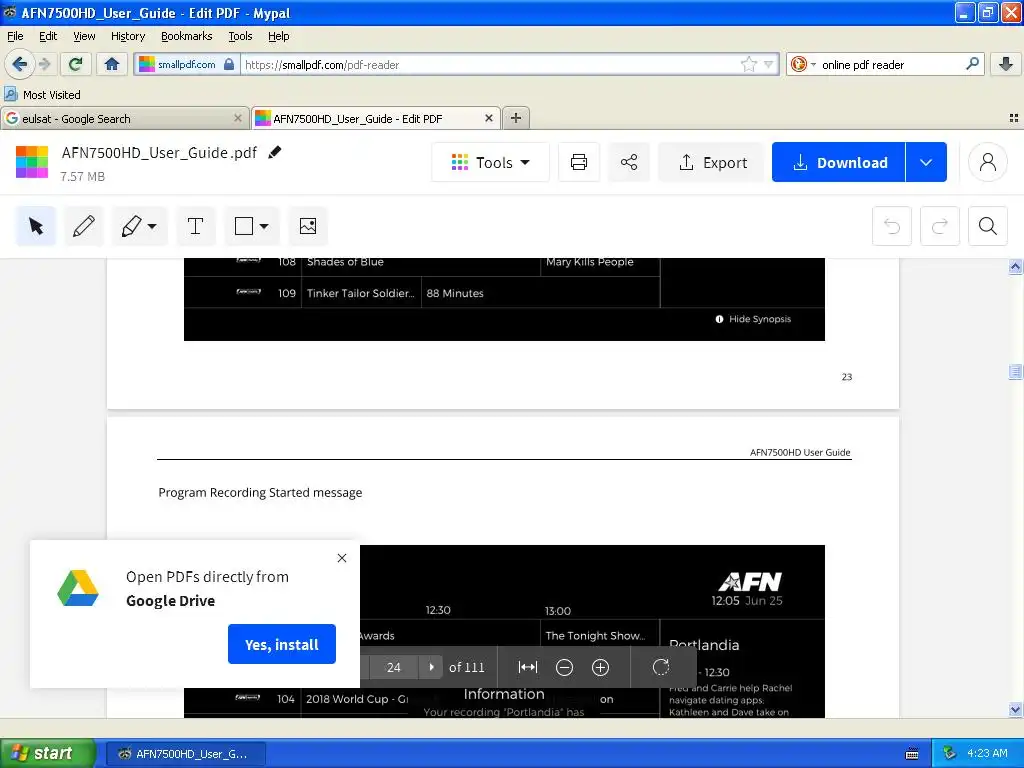Reload the current page
Image resolution: width=1024 pixels, height=768 pixels.
click(76, 64)
